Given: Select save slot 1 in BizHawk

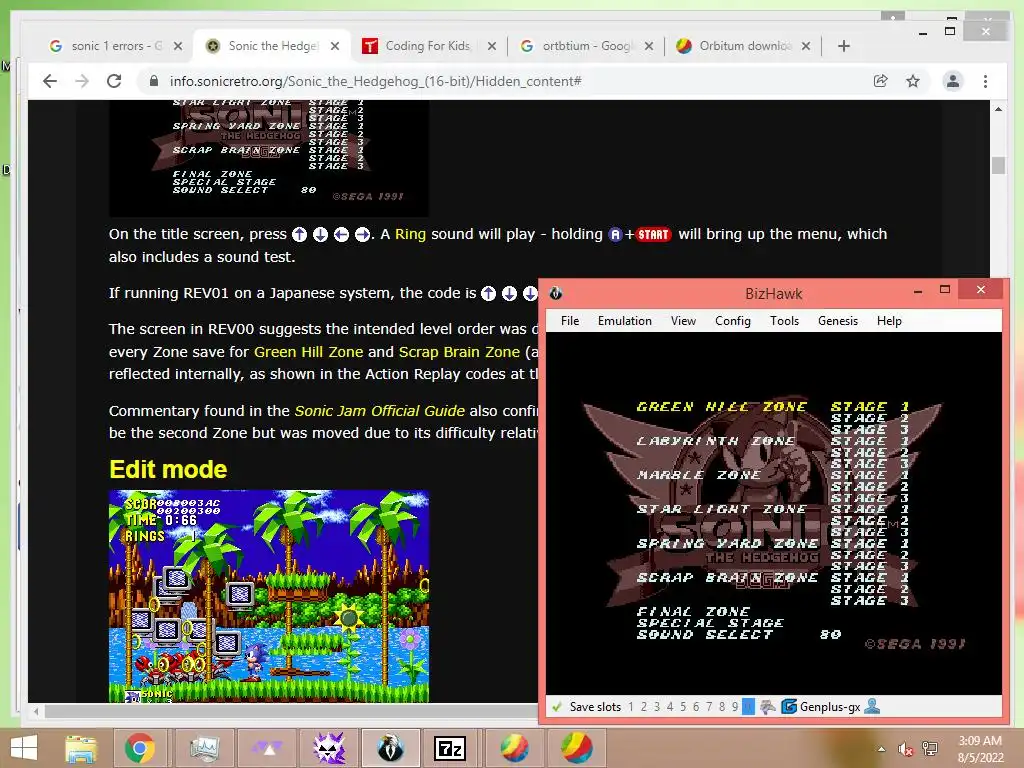Looking at the screenshot, I should [631, 707].
